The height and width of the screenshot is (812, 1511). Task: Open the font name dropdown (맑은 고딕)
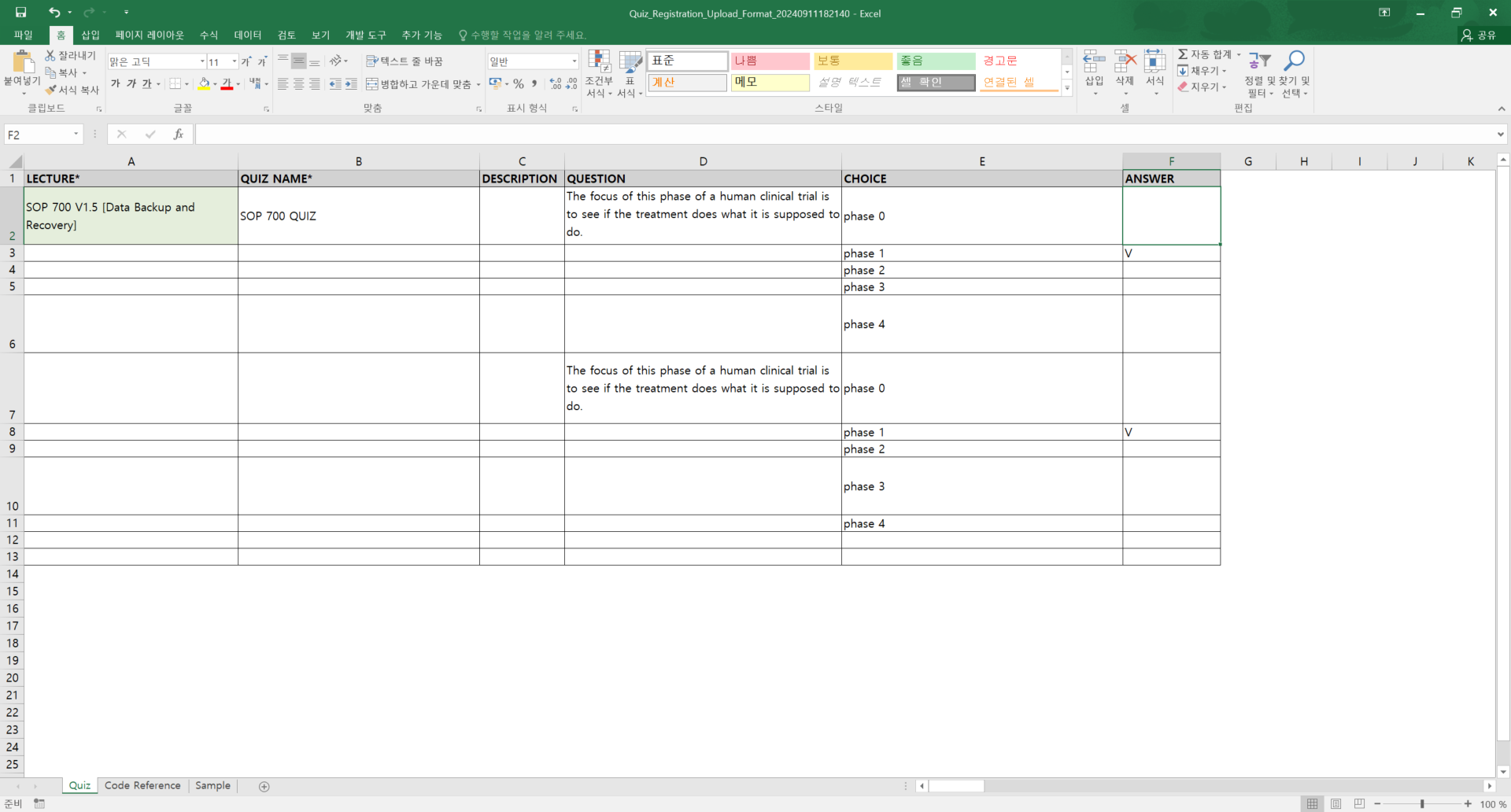click(202, 61)
